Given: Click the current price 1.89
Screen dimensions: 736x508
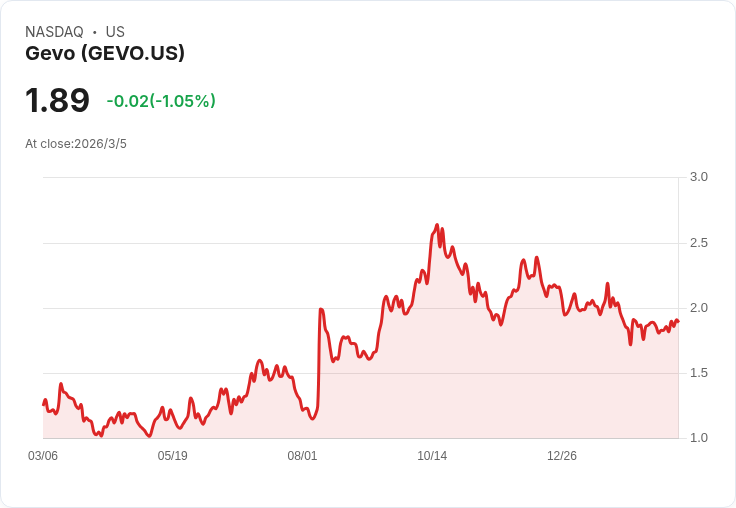Looking at the screenshot, I should click(x=58, y=101).
